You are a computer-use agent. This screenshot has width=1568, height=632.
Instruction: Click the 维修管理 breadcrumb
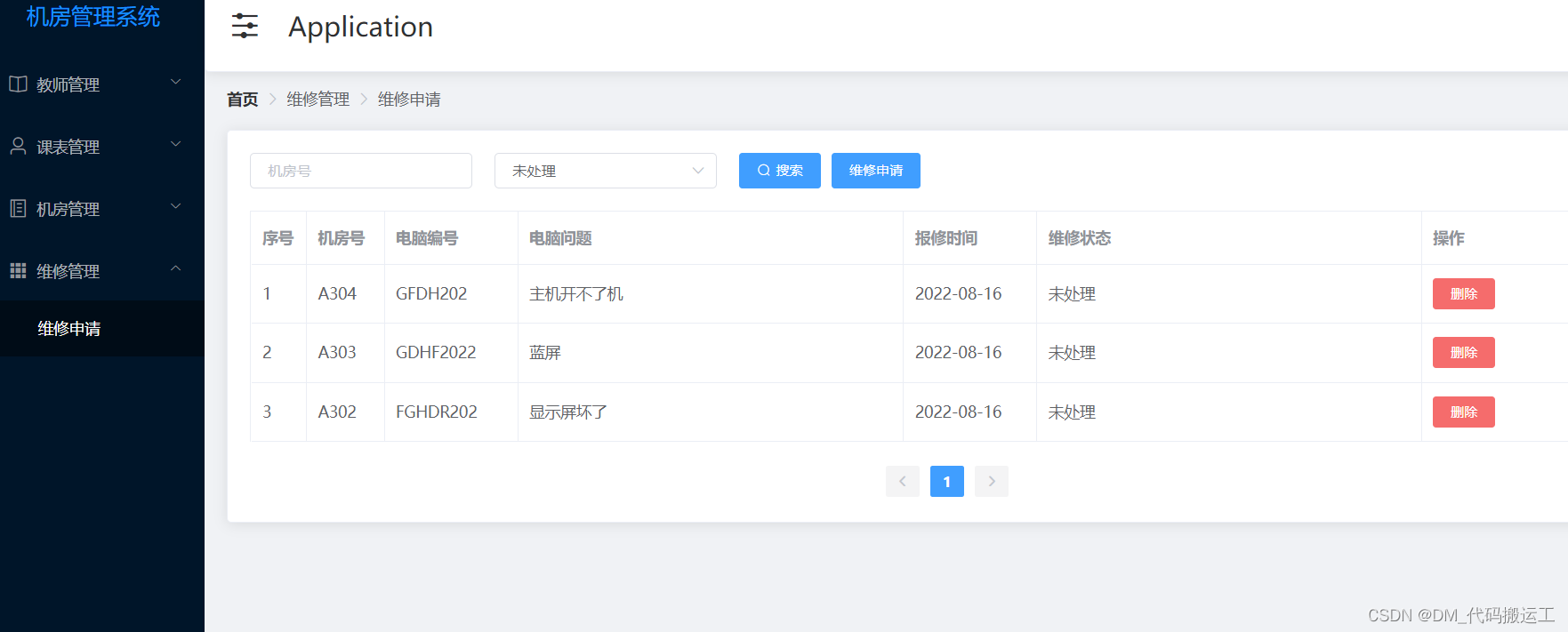coord(318,100)
